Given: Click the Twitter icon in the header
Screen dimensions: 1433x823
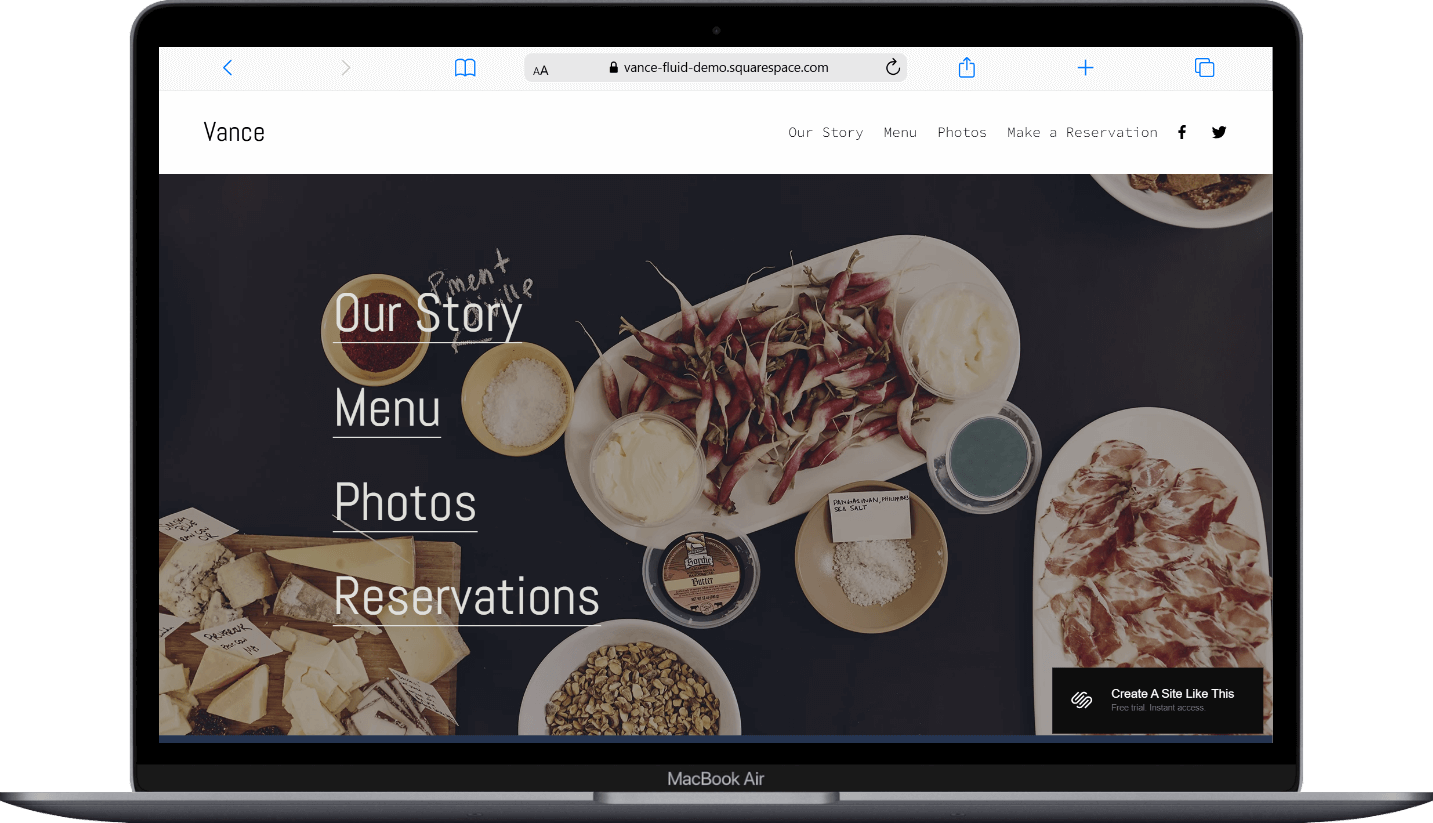Looking at the screenshot, I should point(1219,131).
